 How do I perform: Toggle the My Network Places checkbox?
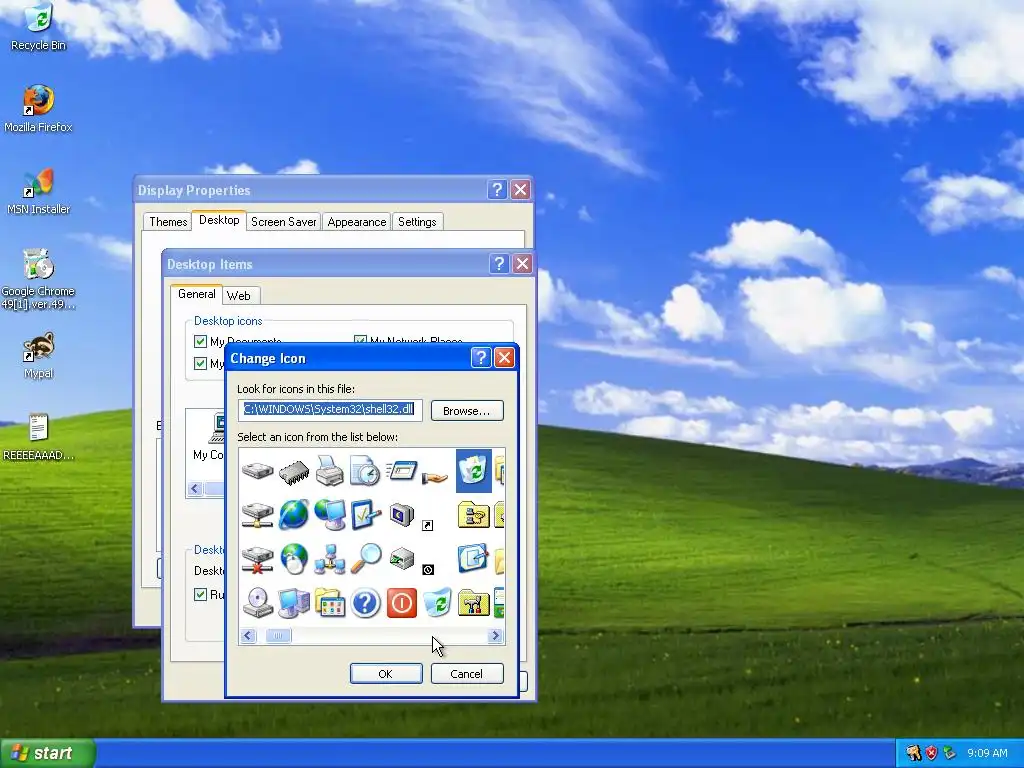click(x=360, y=340)
